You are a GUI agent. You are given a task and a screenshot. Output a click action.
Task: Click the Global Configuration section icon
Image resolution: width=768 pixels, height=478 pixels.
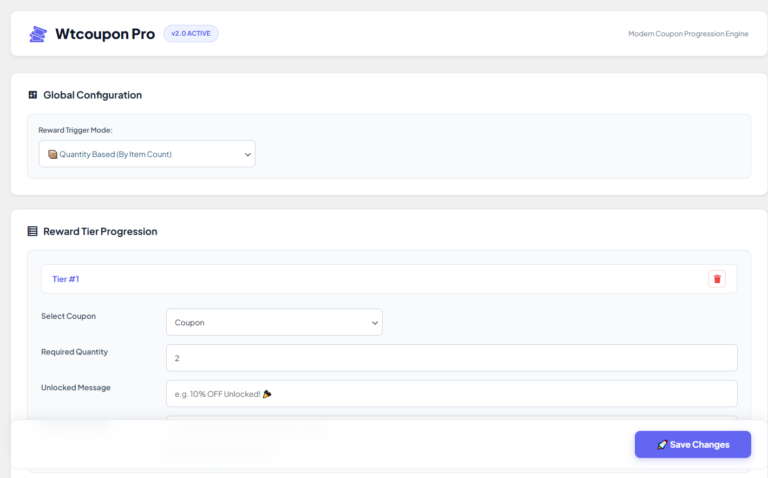point(32,95)
